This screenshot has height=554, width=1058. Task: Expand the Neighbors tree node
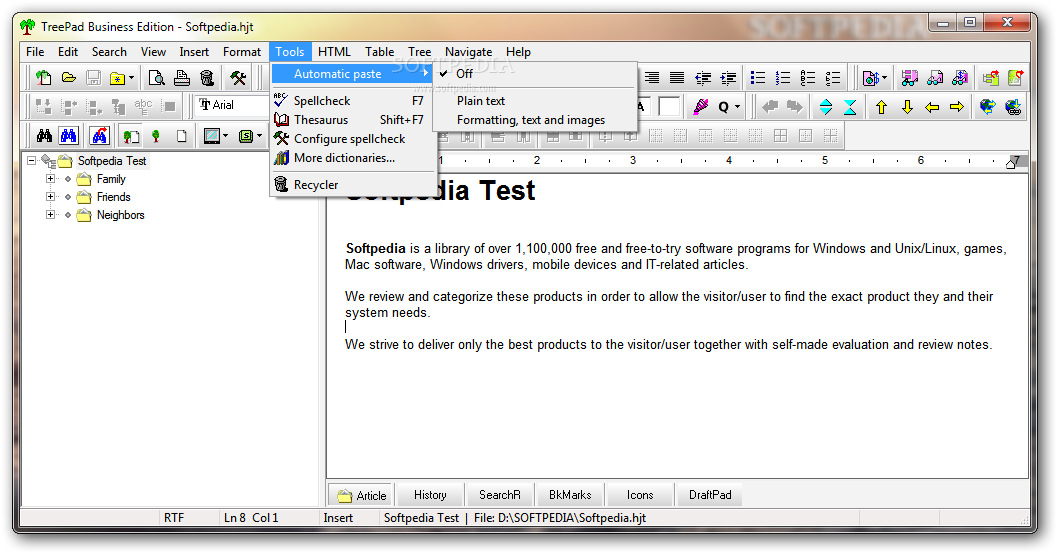click(x=50, y=215)
